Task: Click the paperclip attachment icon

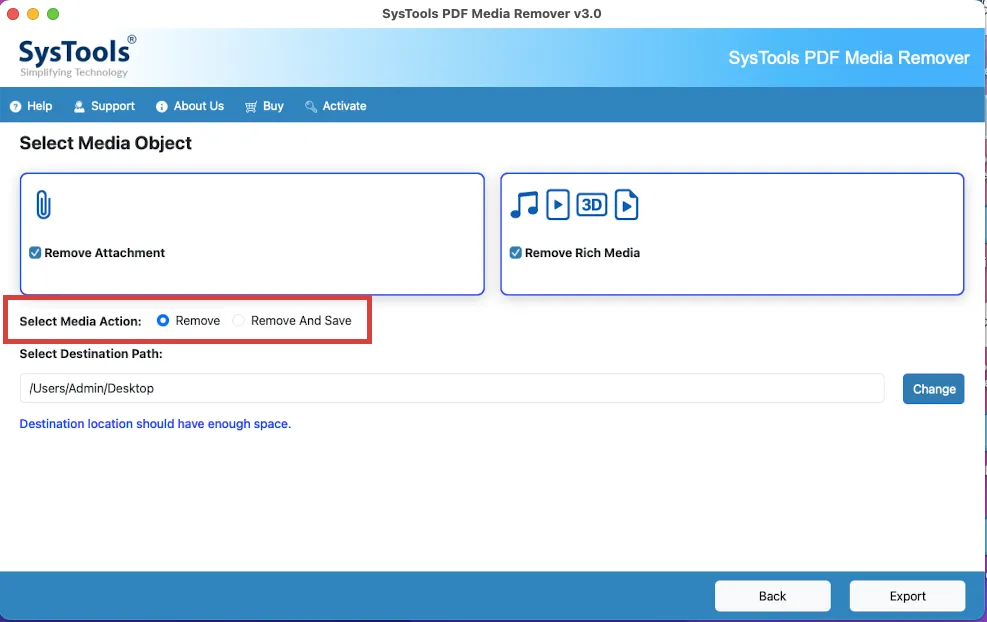Action: point(43,205)
